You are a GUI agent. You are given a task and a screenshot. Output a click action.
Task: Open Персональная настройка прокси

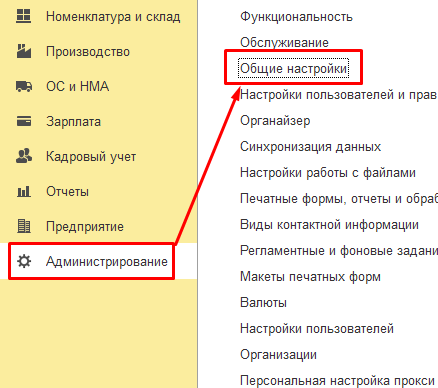[x=337, y=381]
